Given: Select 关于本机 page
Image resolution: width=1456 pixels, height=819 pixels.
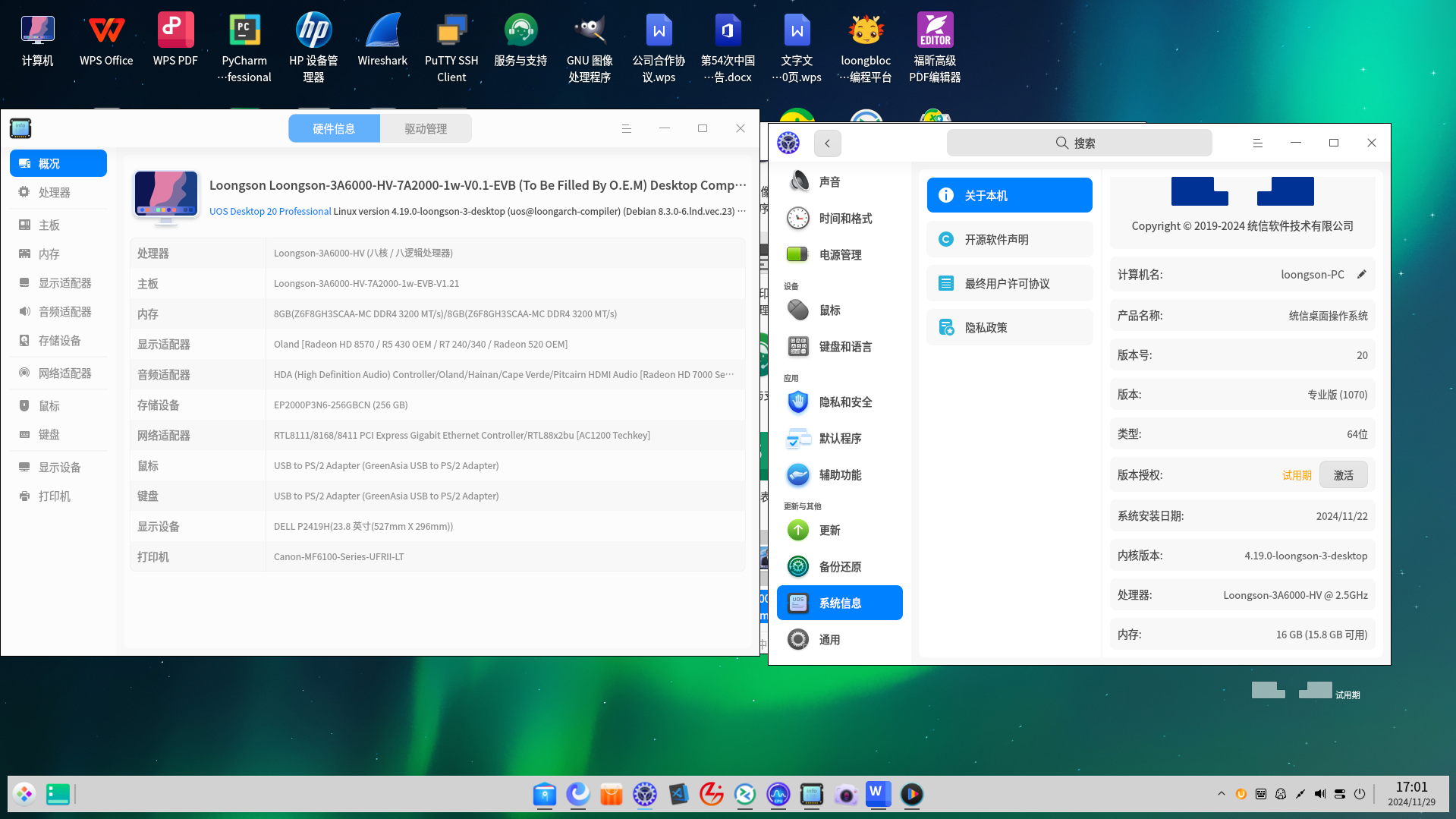Looking at the screenshot, I should click(x=1009, y=195).
